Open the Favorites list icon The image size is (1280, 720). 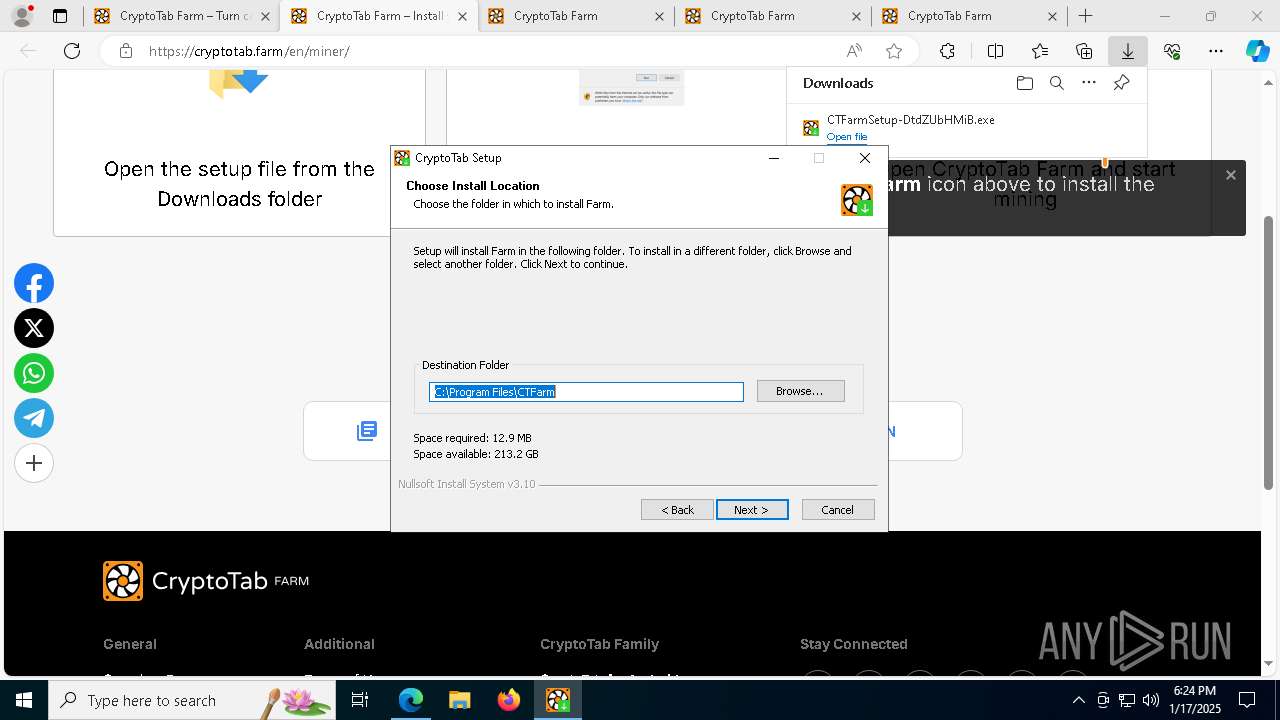[1040, 51]
